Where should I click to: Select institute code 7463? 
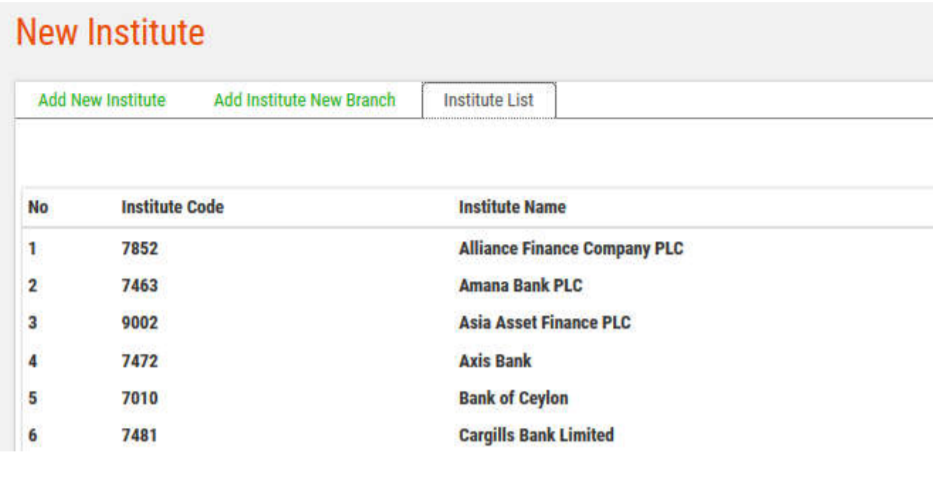click(x=140, y=285)
